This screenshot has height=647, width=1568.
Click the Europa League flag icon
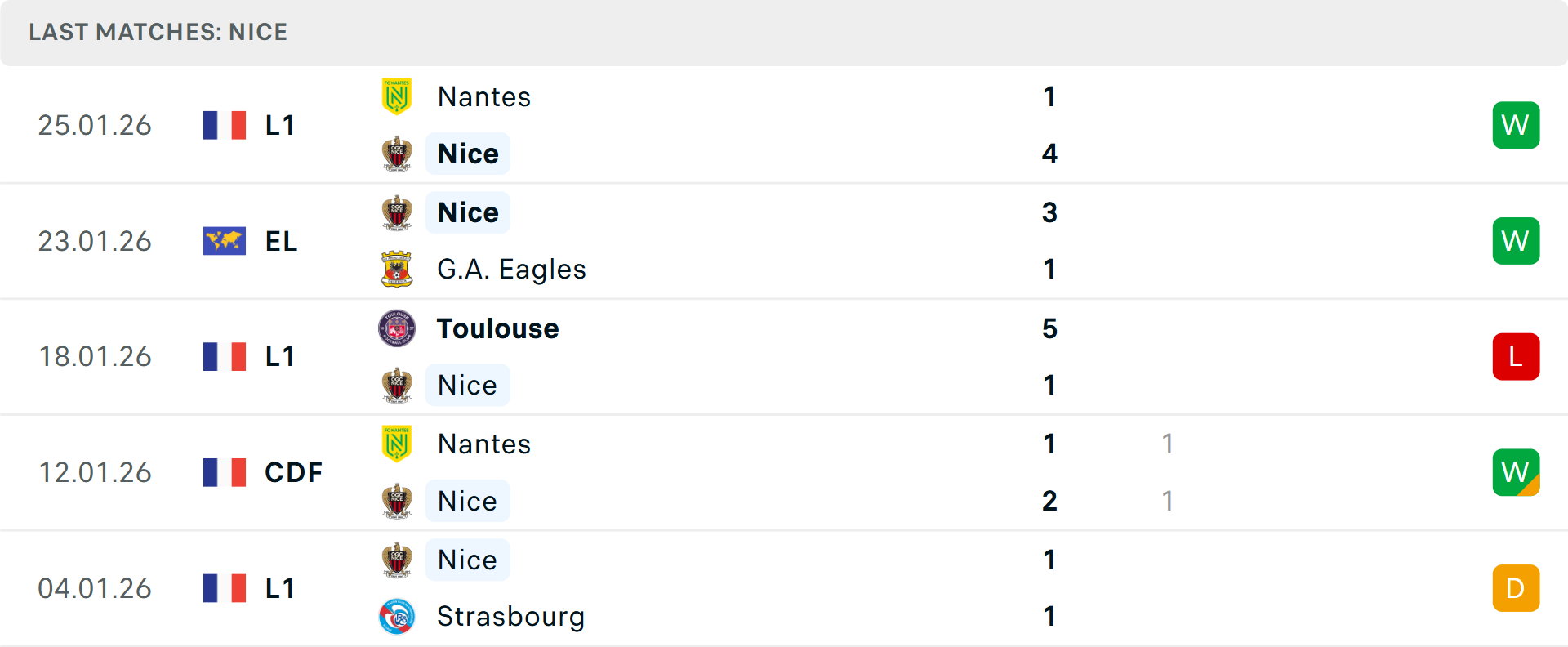225,242
